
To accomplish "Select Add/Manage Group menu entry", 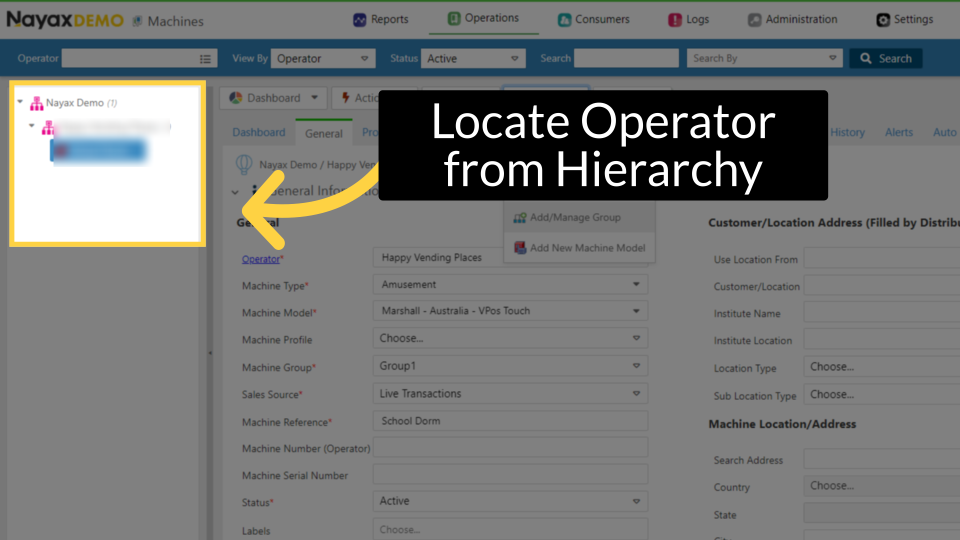I will 579,217.
